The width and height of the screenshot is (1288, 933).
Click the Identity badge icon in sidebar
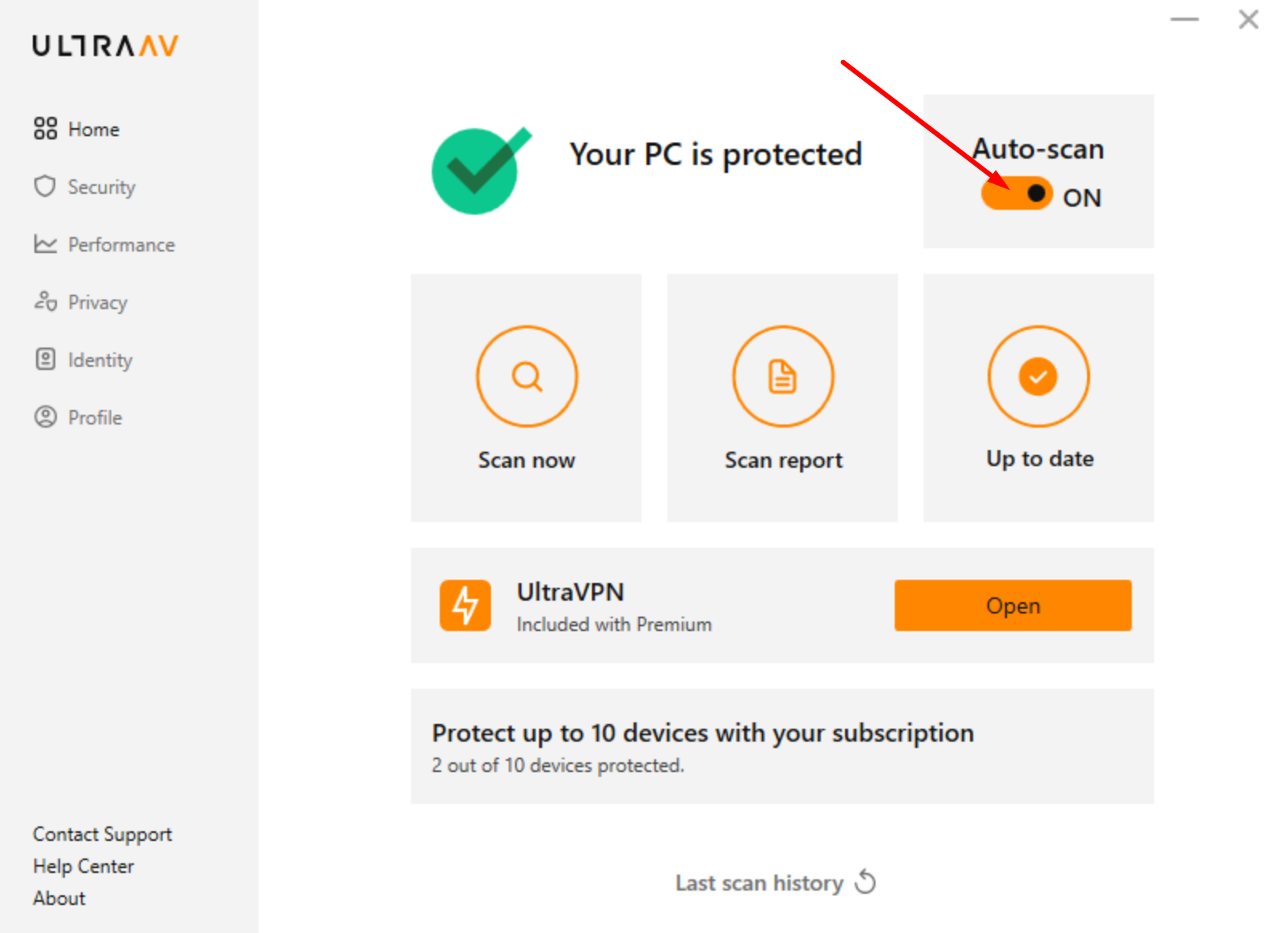click(45, 360)
